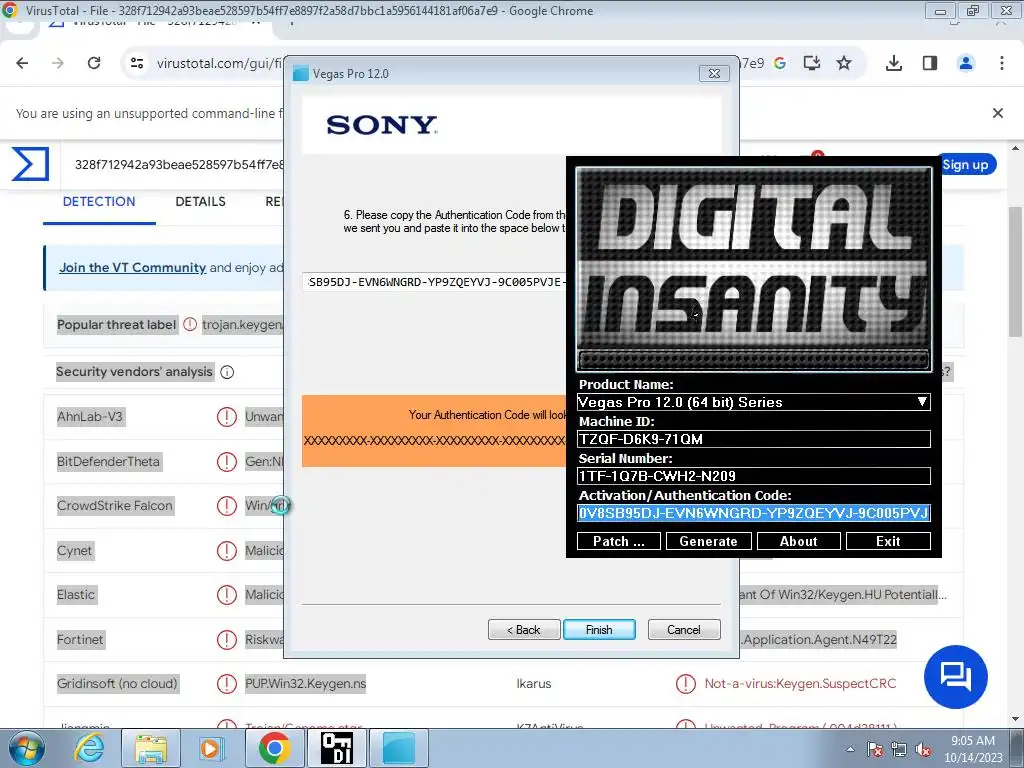Open File Explorer from taskbar
Screen dimensions: 1024x768
[x=151, y=748]
